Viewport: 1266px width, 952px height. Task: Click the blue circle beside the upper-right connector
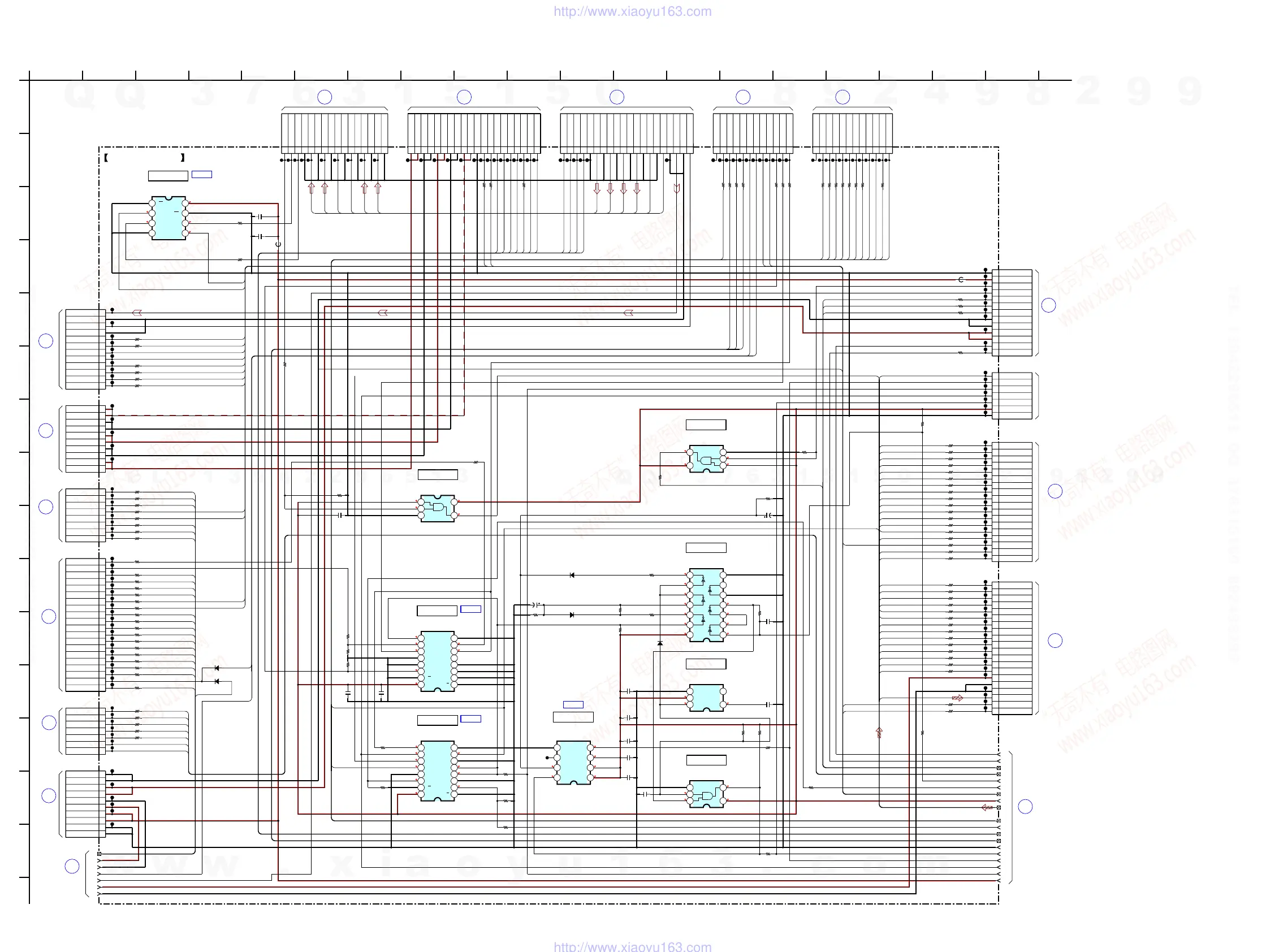(x=1048, y=305)
